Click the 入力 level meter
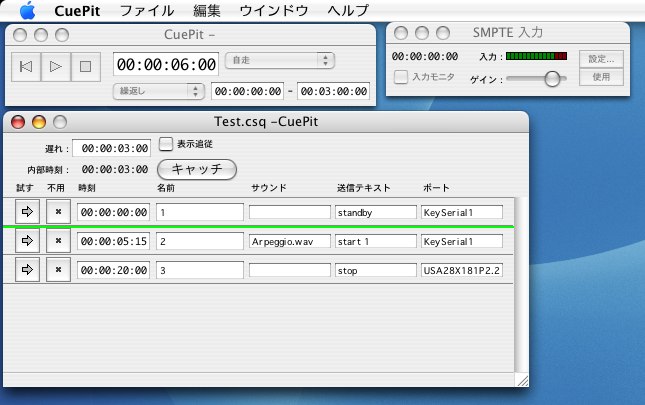 (x=536, y=56)
